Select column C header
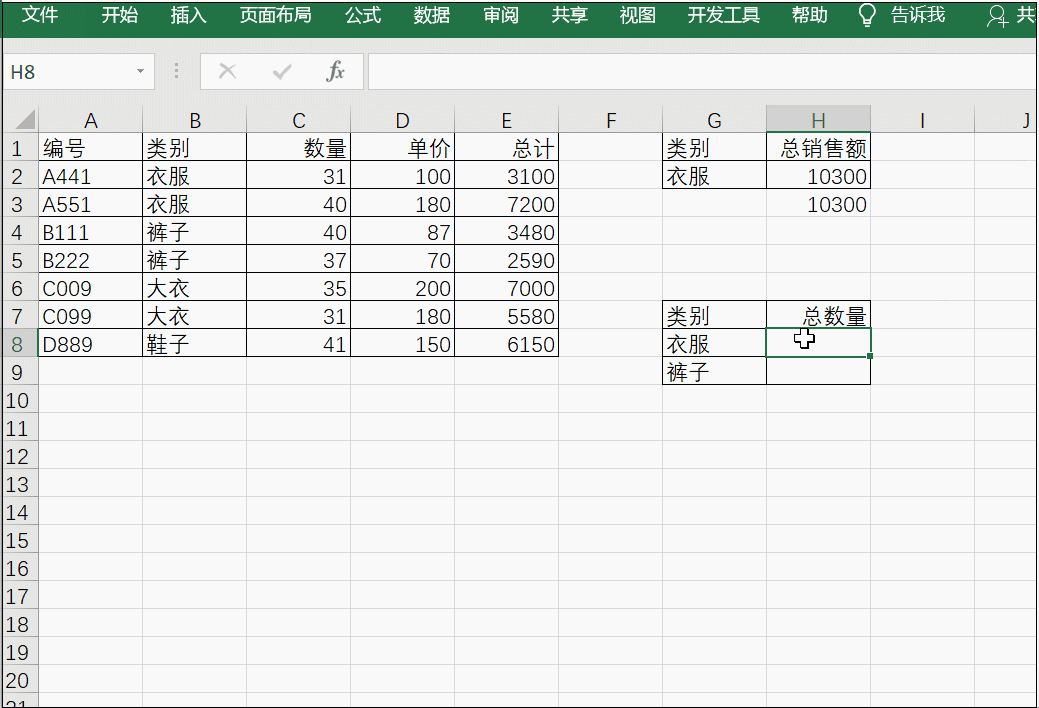 pos(299,121)
